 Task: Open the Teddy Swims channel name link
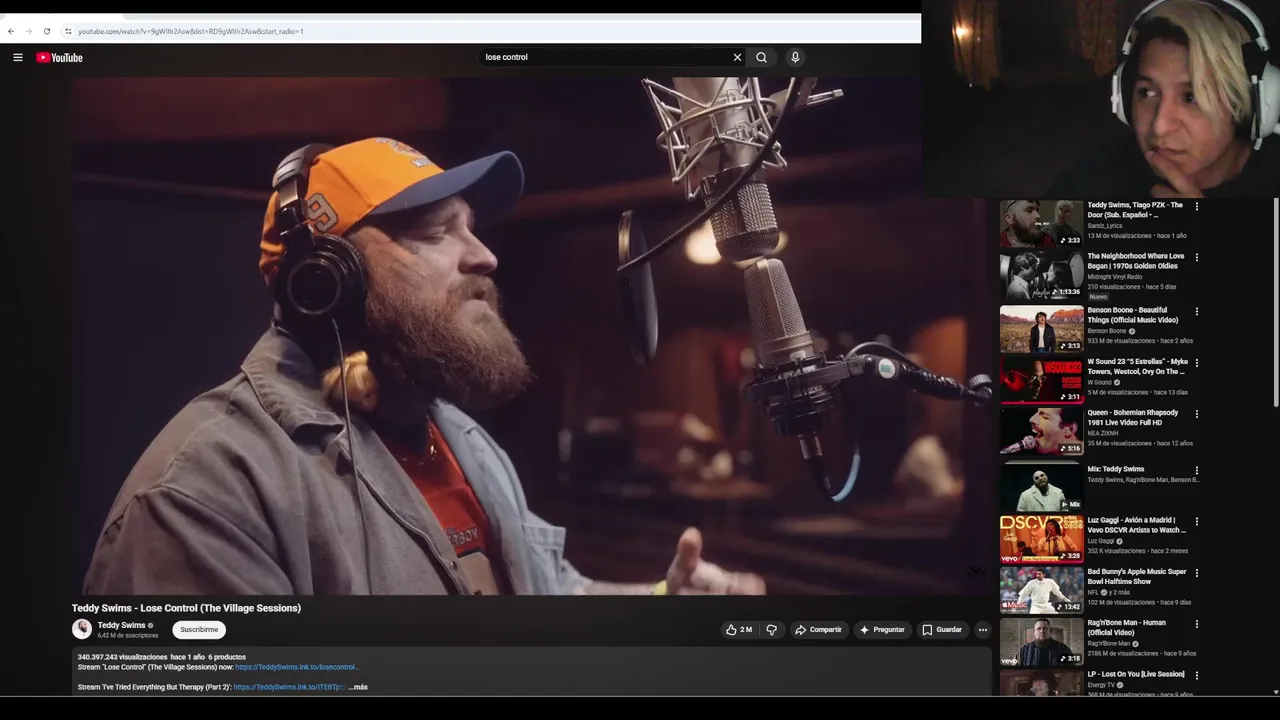coord(121,625)
